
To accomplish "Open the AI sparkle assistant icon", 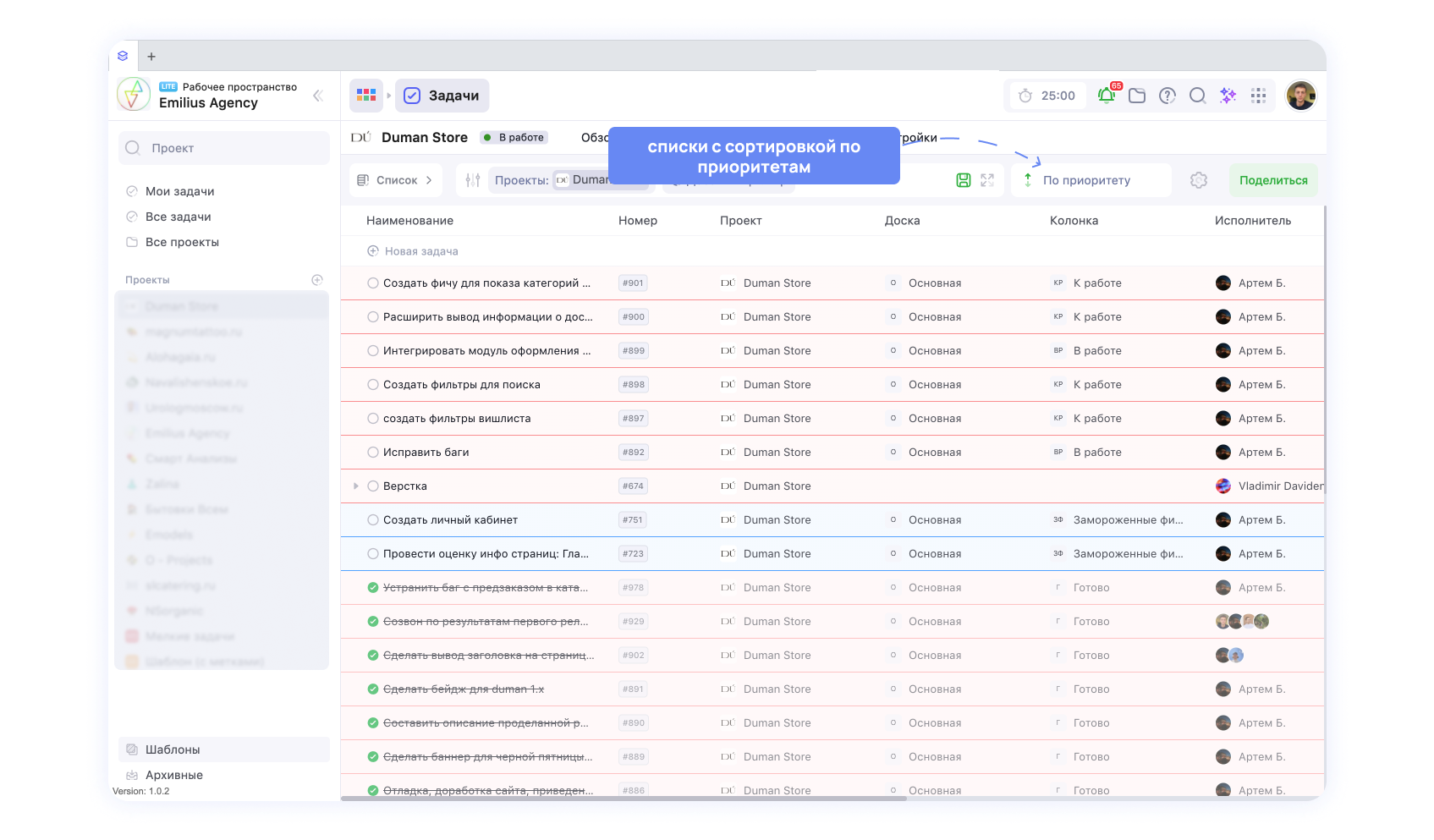I will point(1228,96).
